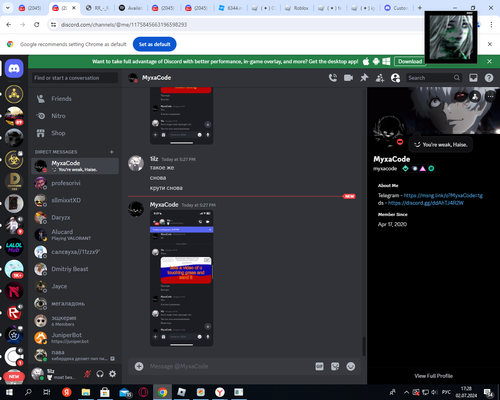Open the red N logo server
Viewport: 500px width, 400px height.
[14, 291]
